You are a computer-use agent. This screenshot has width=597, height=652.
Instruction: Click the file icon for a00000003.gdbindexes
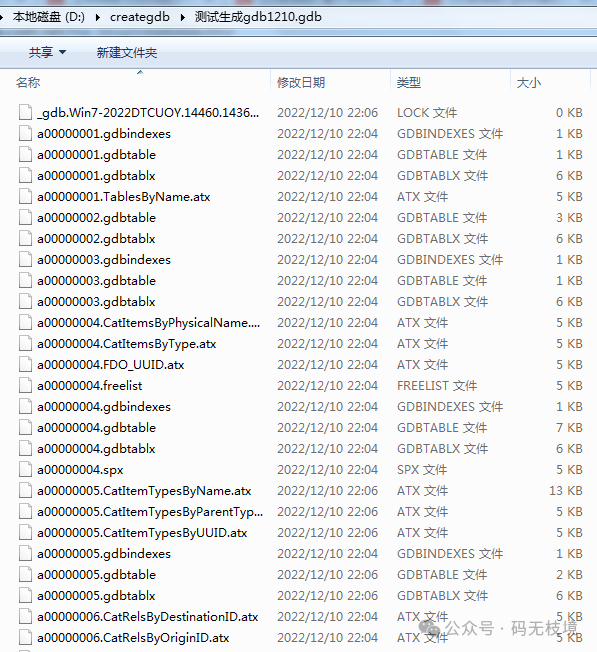[25, 259]
